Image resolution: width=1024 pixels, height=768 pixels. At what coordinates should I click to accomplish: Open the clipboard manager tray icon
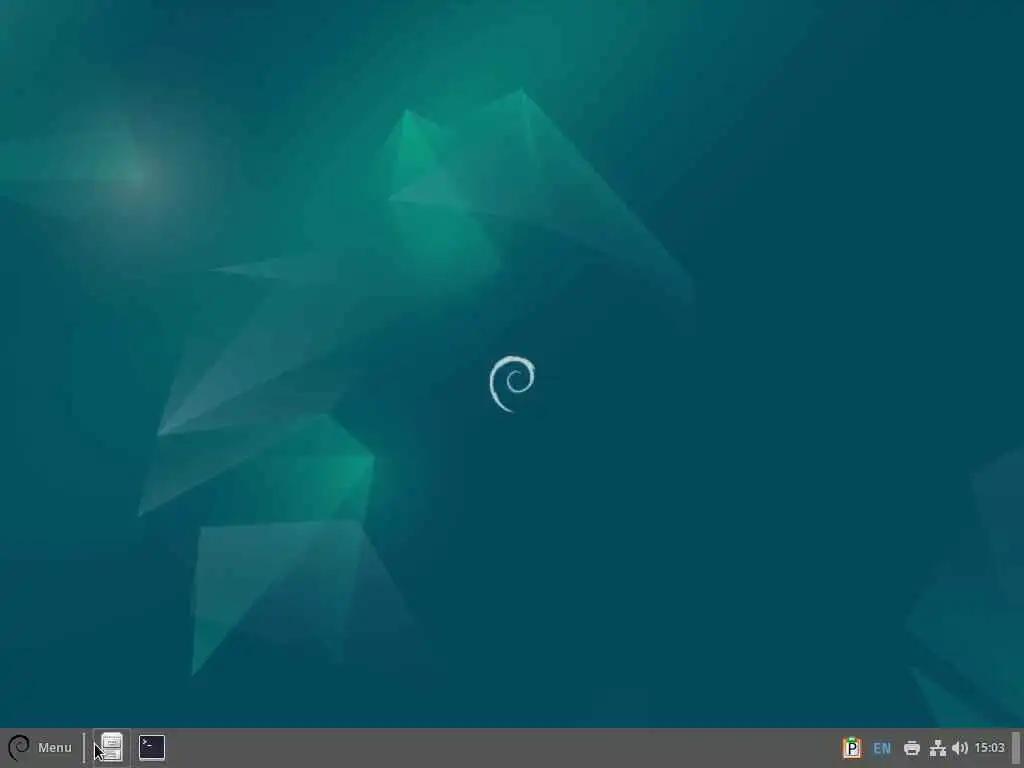tap(852, 748)
